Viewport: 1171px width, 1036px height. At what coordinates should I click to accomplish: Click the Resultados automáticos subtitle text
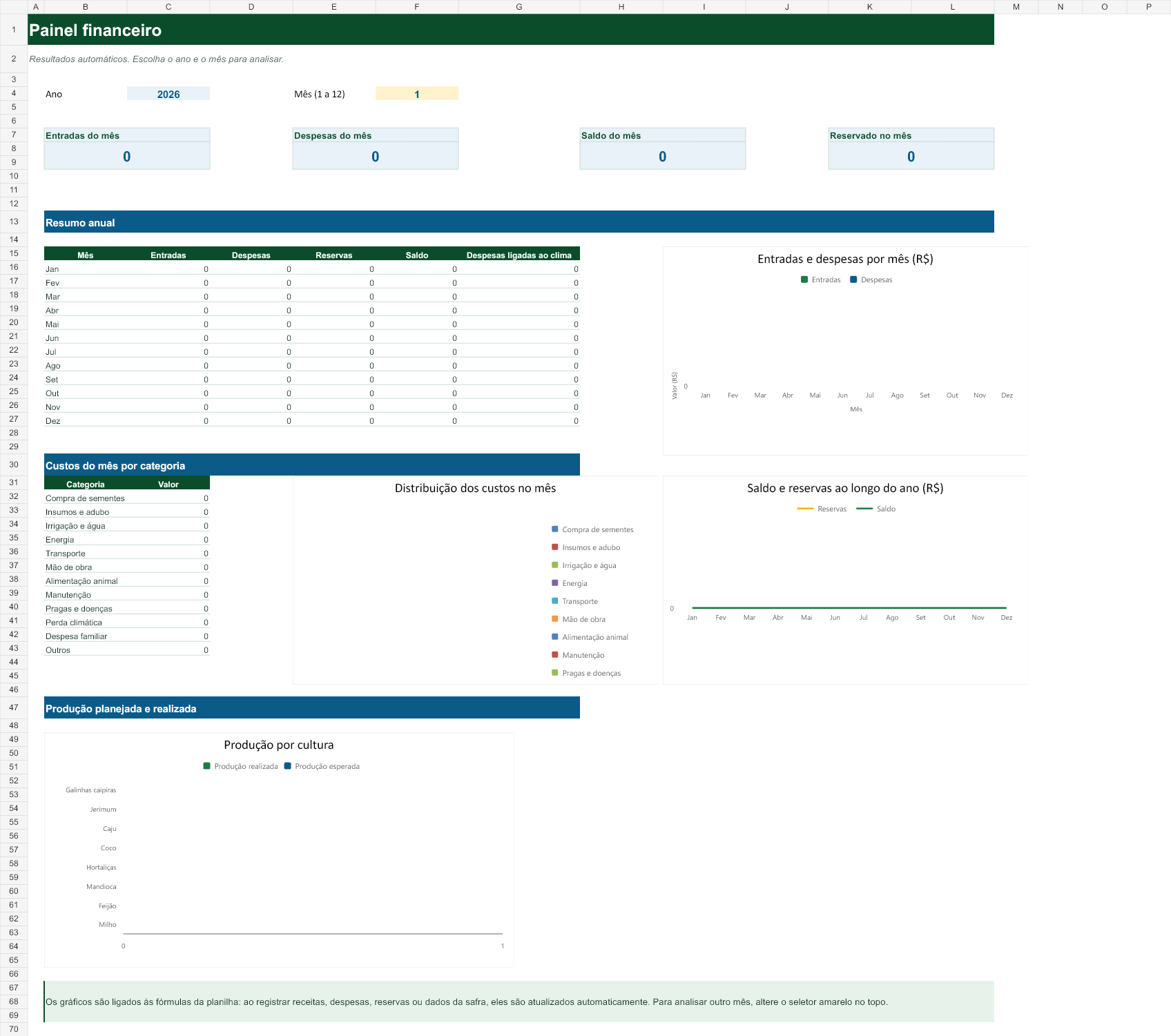coord(156,59)
